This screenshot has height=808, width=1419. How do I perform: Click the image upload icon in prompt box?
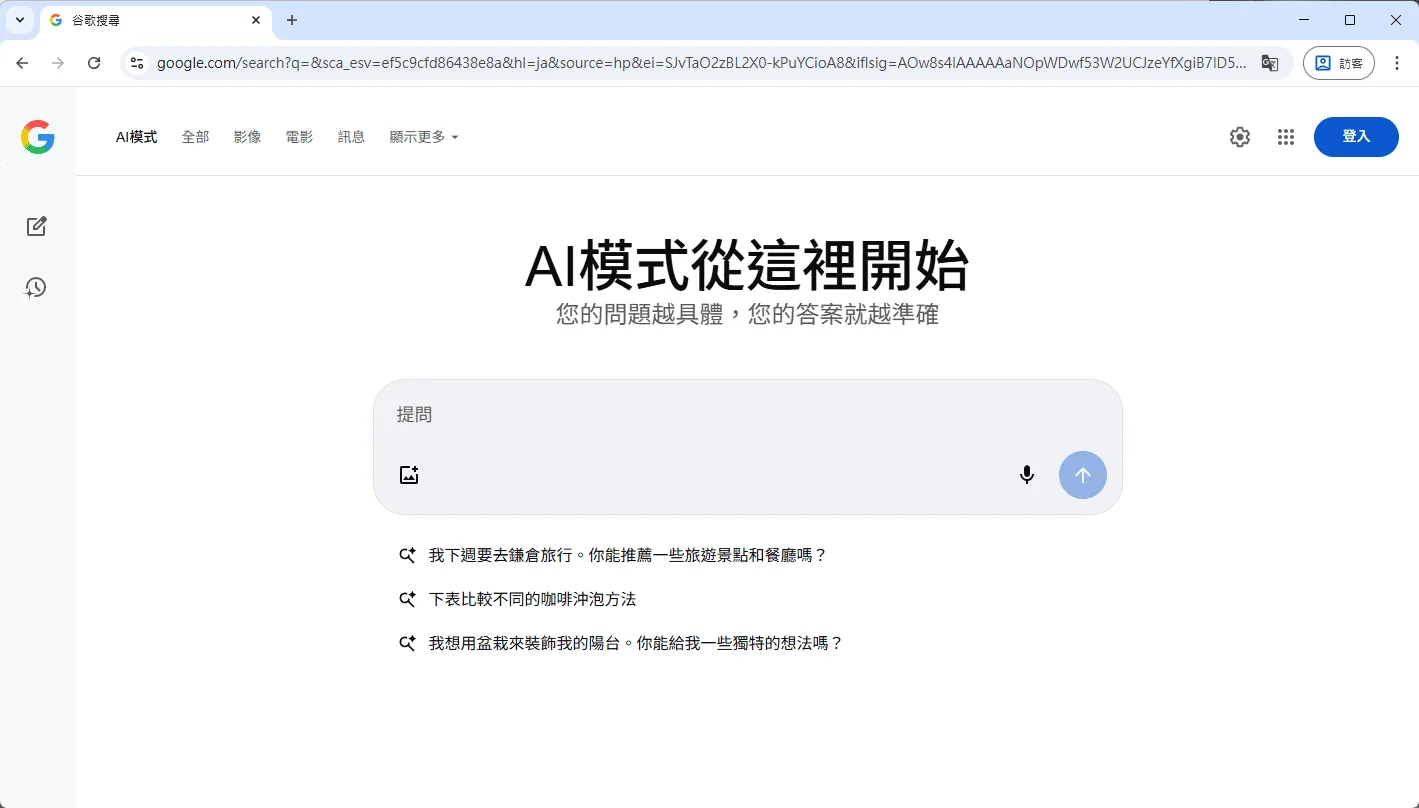tap(408, 474)
